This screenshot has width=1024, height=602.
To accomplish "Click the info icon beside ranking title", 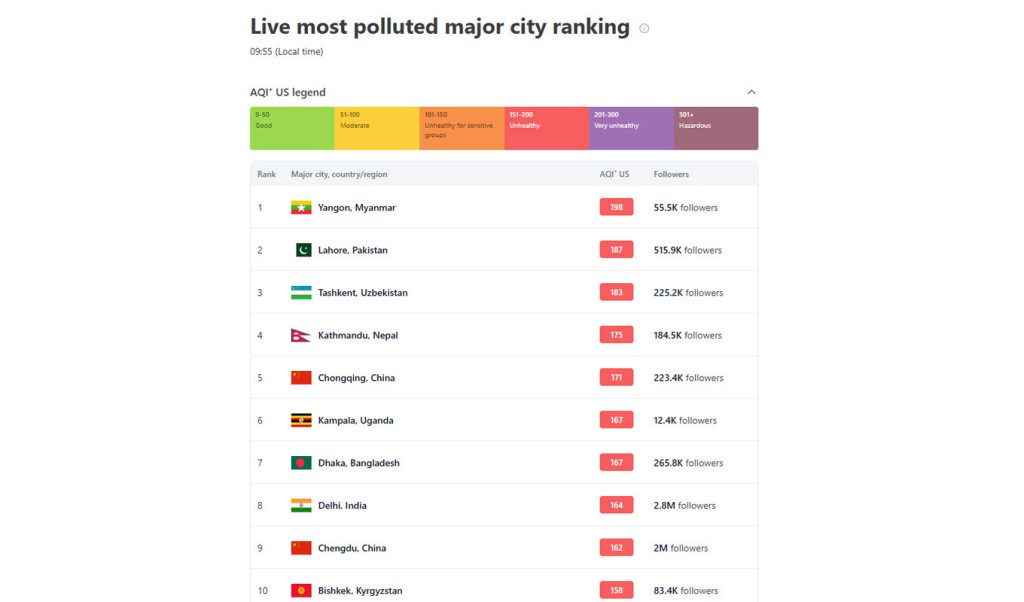I will 644,28.
